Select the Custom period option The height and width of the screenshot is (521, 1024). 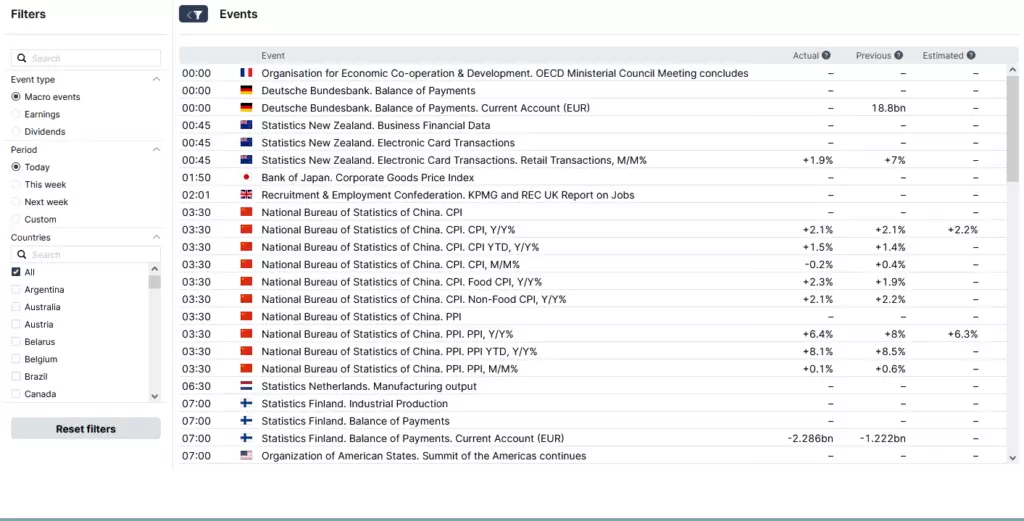[16, 219]
